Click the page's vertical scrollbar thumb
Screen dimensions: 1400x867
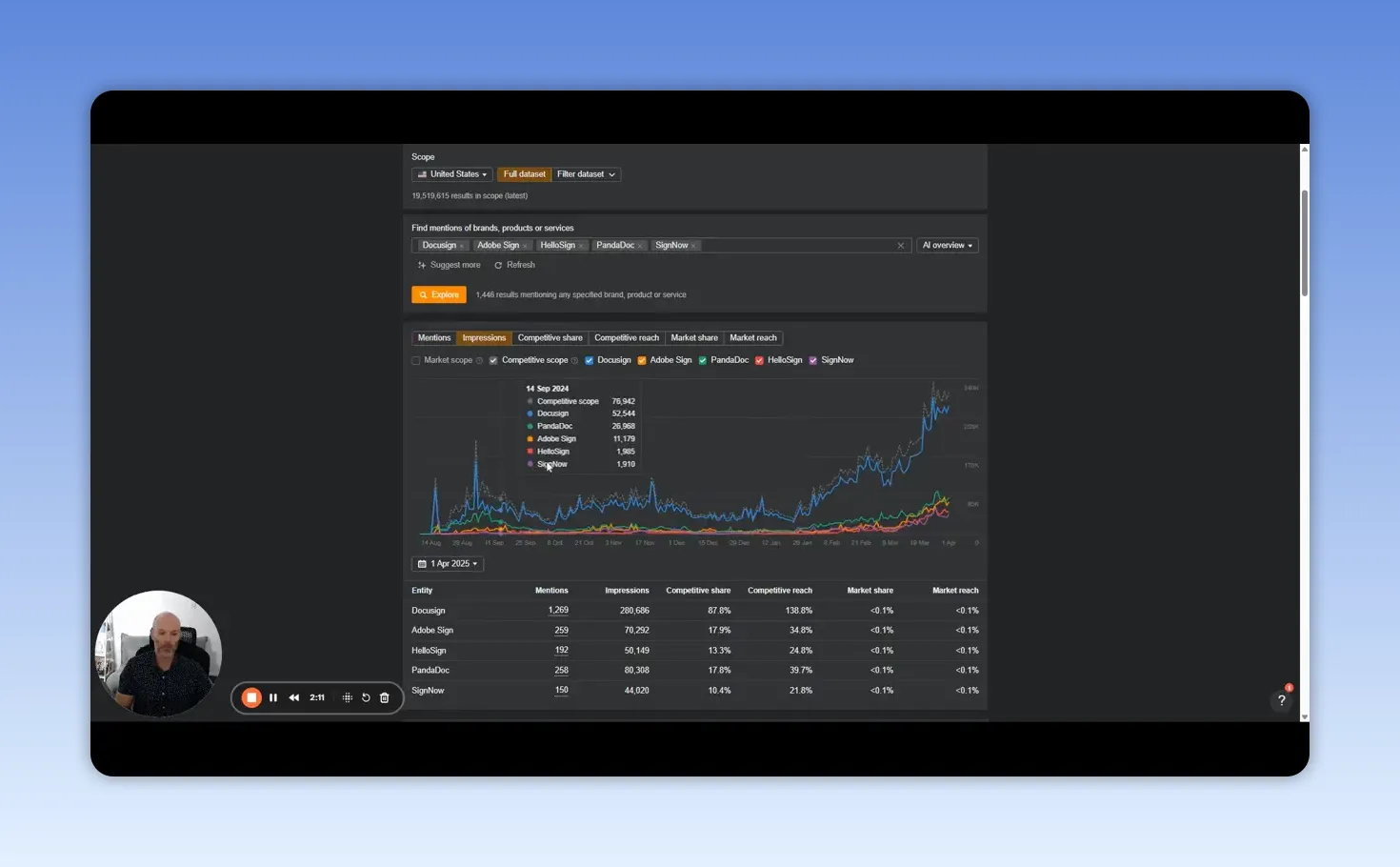pyautogui.click(x=1304, y=243)
